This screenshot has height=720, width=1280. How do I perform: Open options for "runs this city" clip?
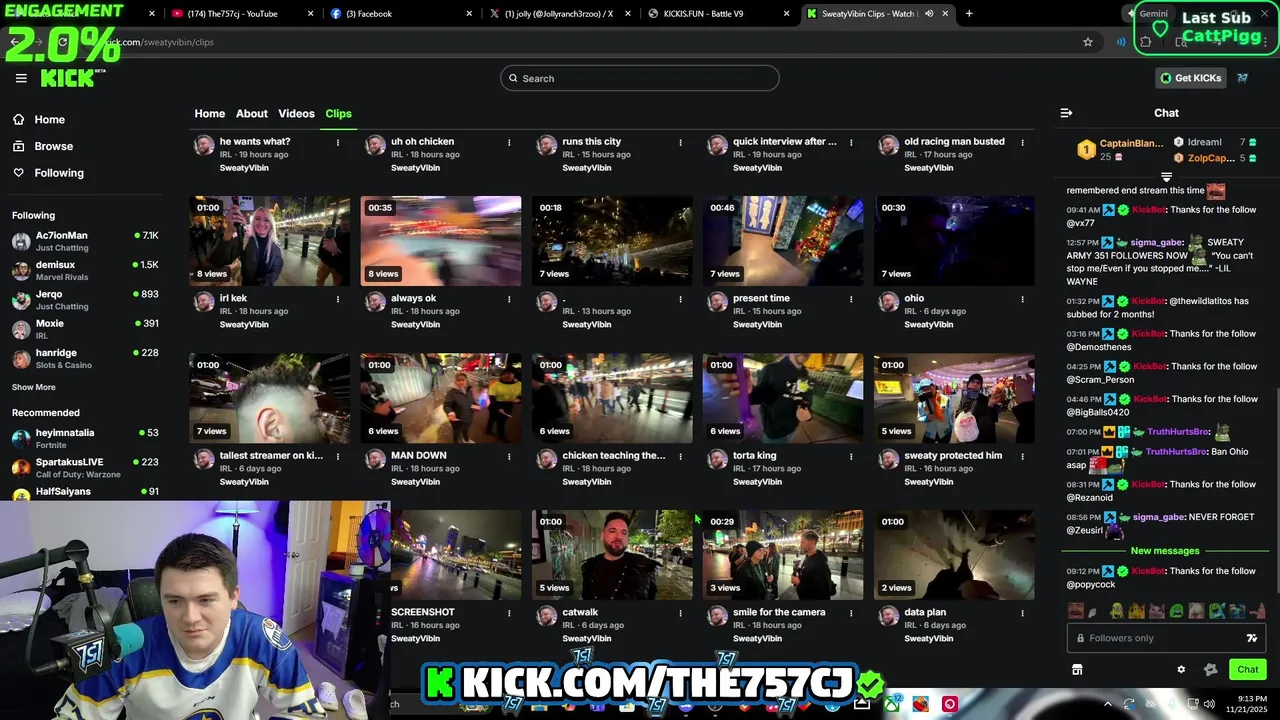click(680, 142)
